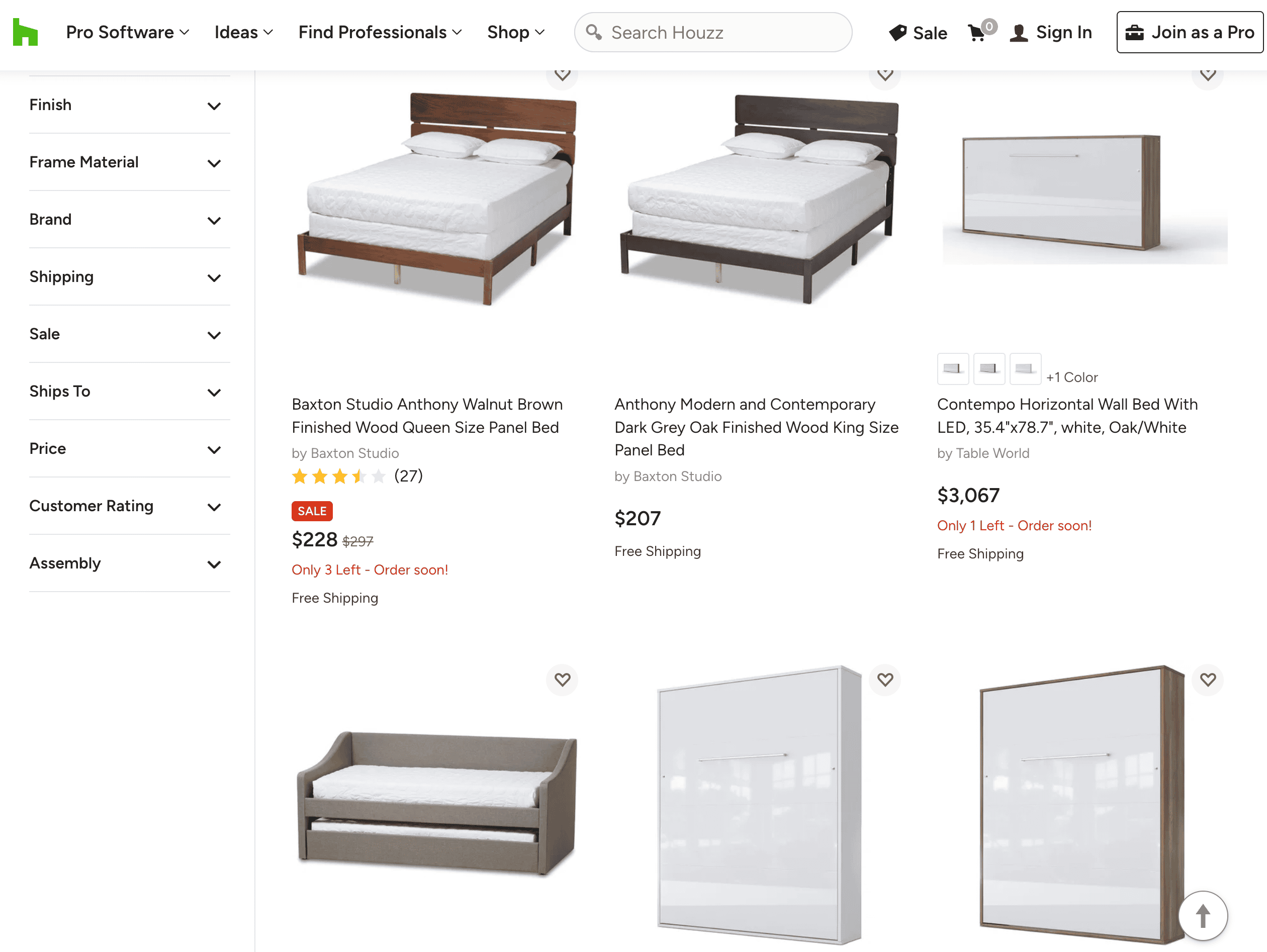
Task: Save the oak-trim vertical wall bed
Action: point(1208,680)
